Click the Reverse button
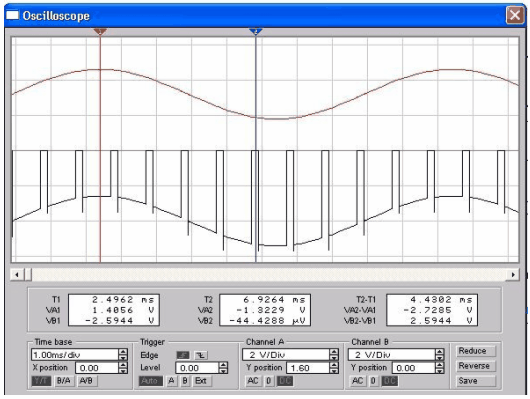Image resolution: width=530 pixels, height=399 pixels. pyautogui.click(x=474, y=366)
